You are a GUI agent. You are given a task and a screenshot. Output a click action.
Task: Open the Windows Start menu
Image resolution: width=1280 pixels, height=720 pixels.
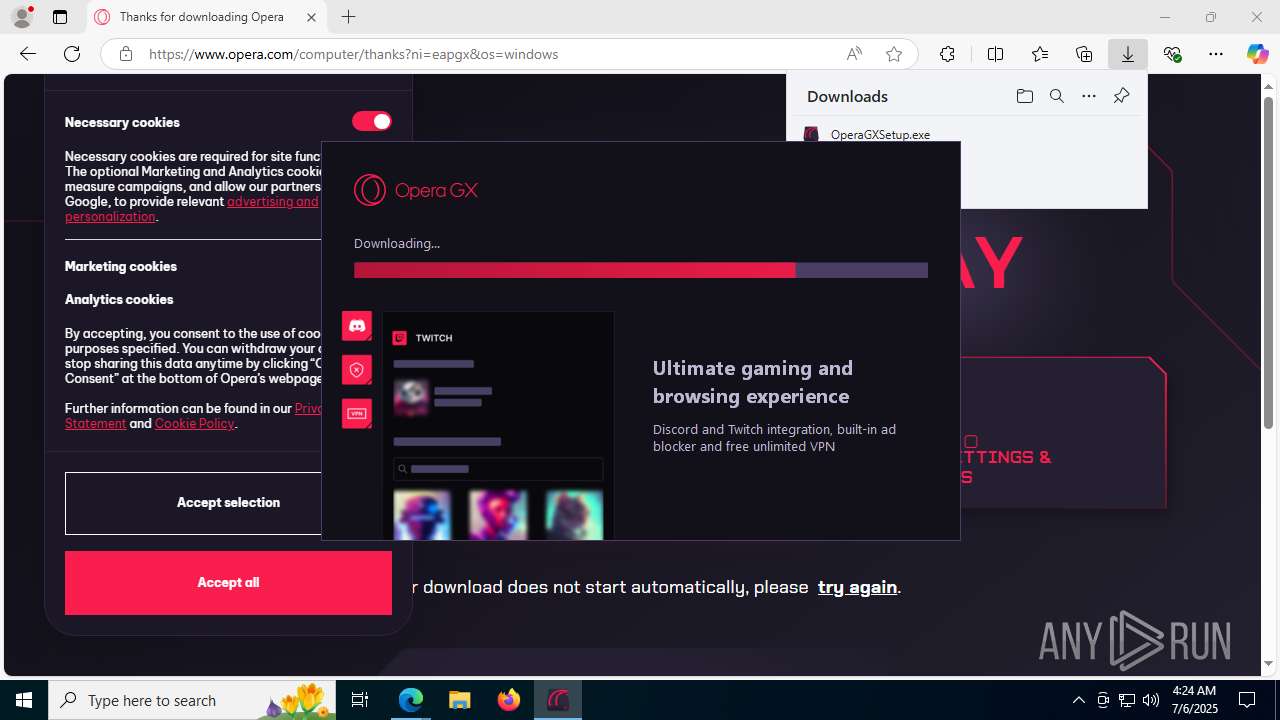tap(24, 700)
